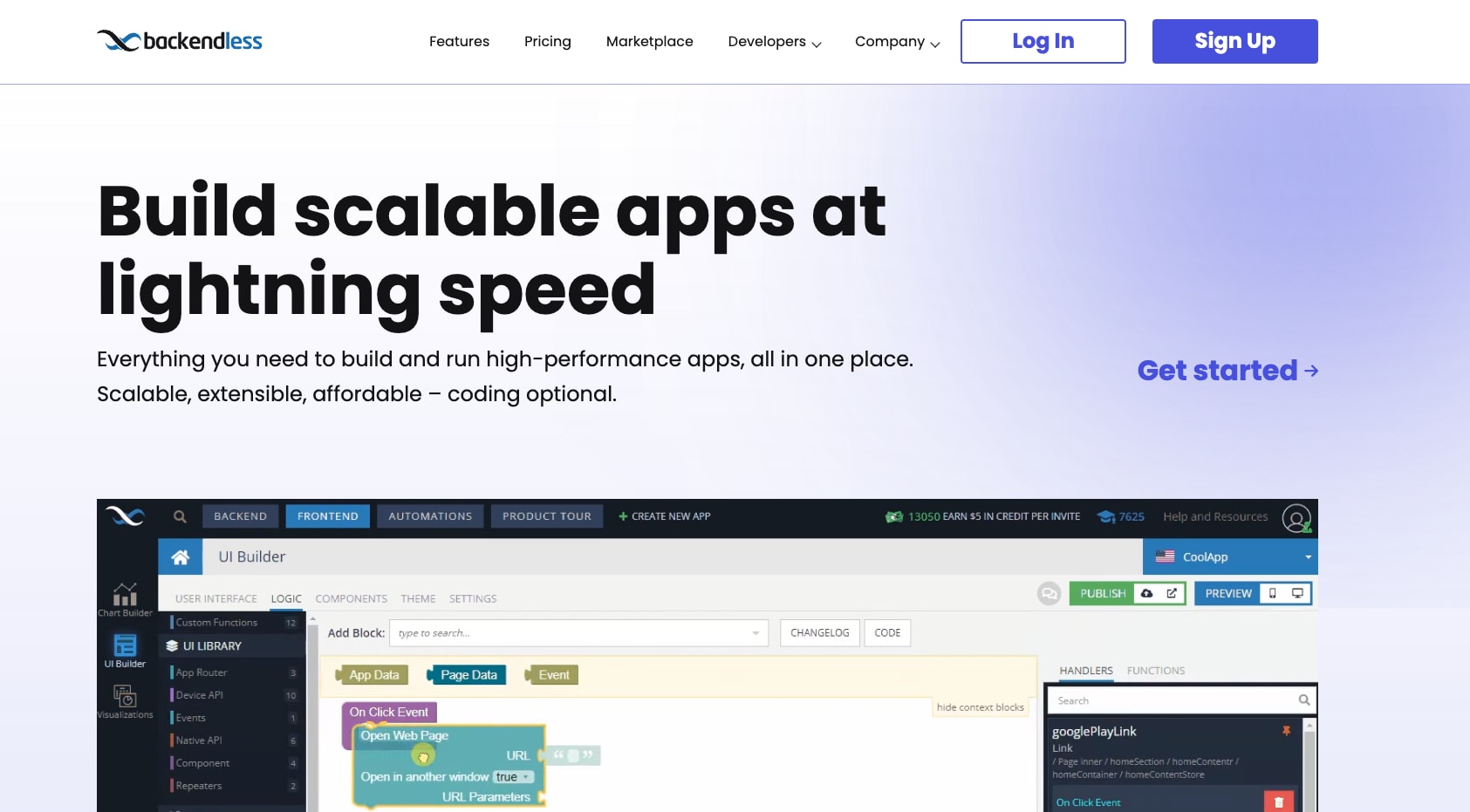Image resolution: width=1470 pixels, height=812 pixels.
Task: Select the mobile preview icon
Action: click(1273, 593)
